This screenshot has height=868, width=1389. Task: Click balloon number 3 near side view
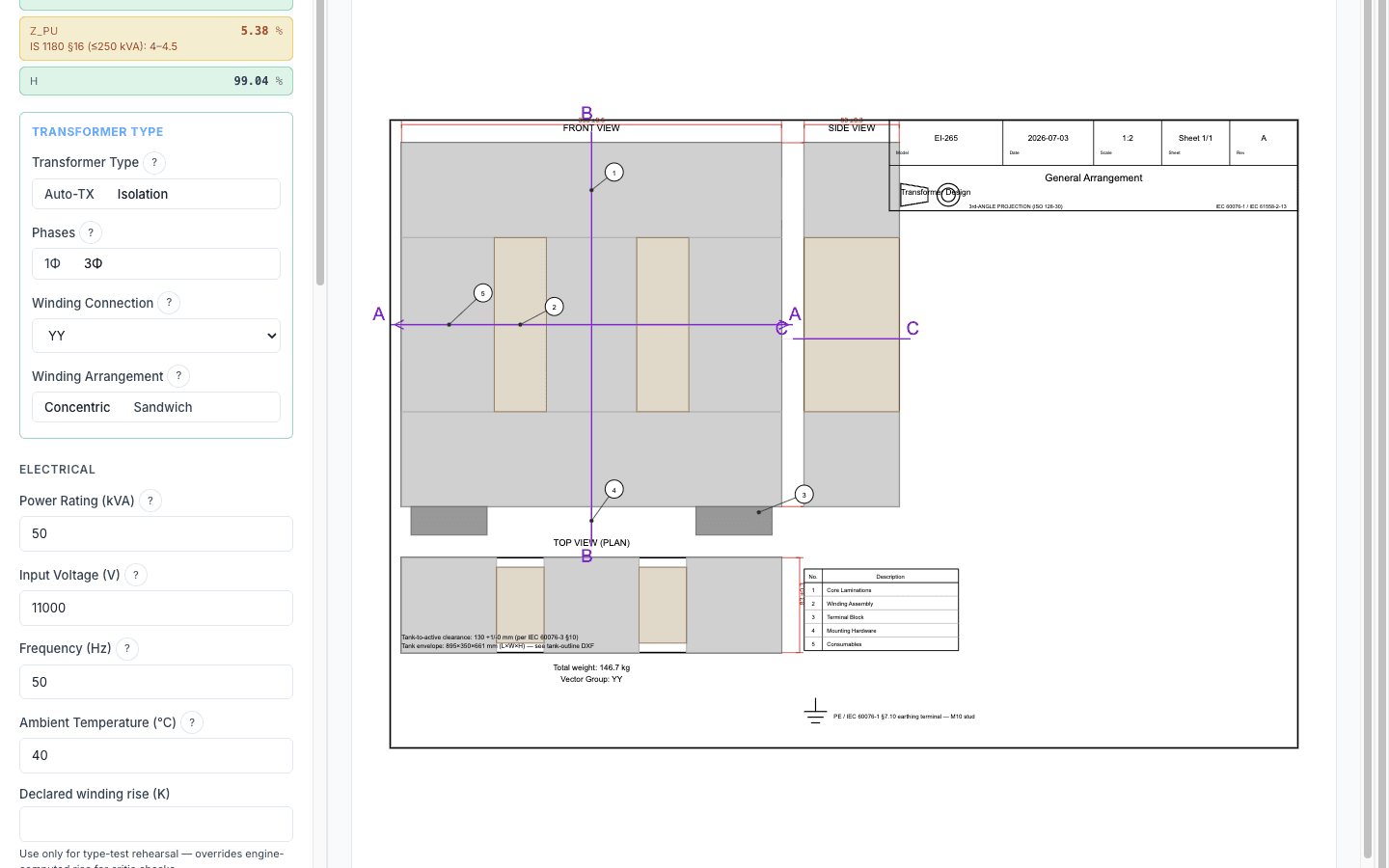point(804,495)
